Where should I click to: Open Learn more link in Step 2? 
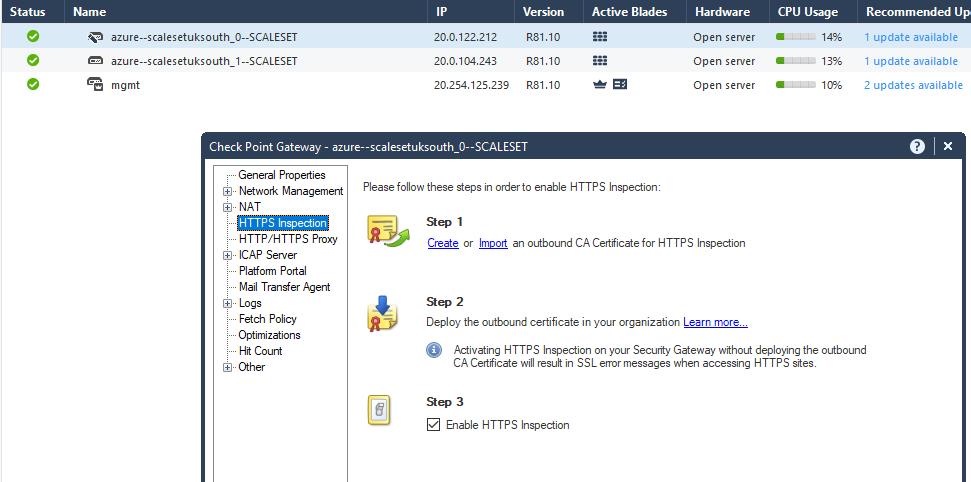715,322
